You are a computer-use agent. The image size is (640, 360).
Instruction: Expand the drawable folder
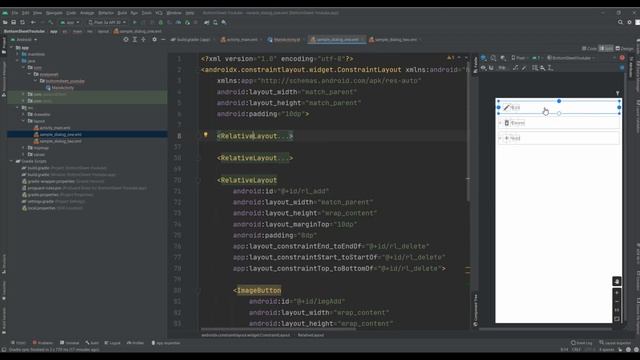click(x=24, y=114)
